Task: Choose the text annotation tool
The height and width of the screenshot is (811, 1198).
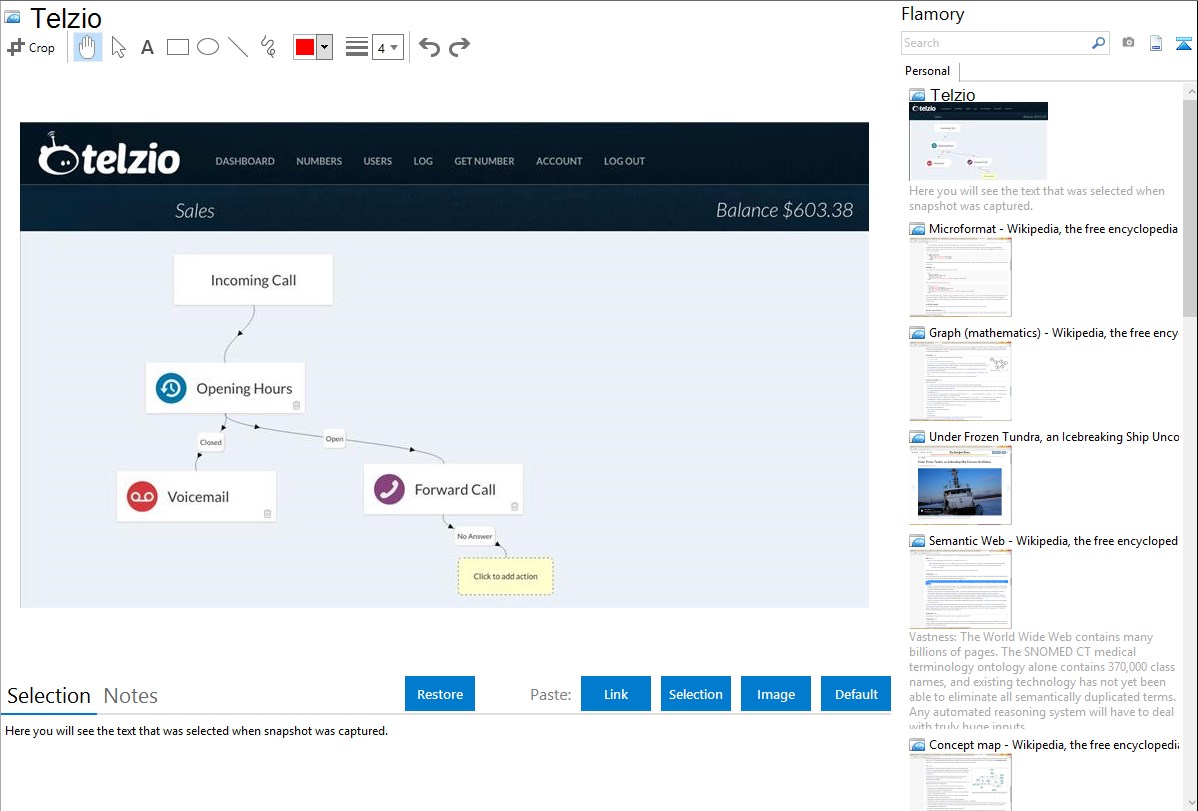Action: tap(147, 47)
